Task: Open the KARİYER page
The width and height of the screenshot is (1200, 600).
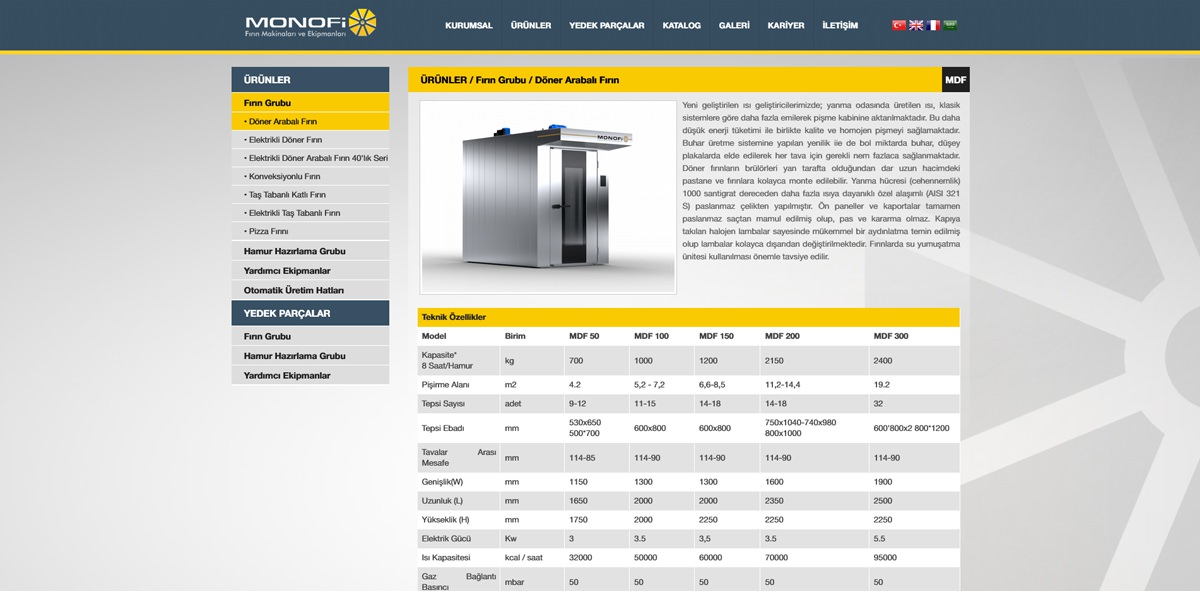Action: pos(786,25)
